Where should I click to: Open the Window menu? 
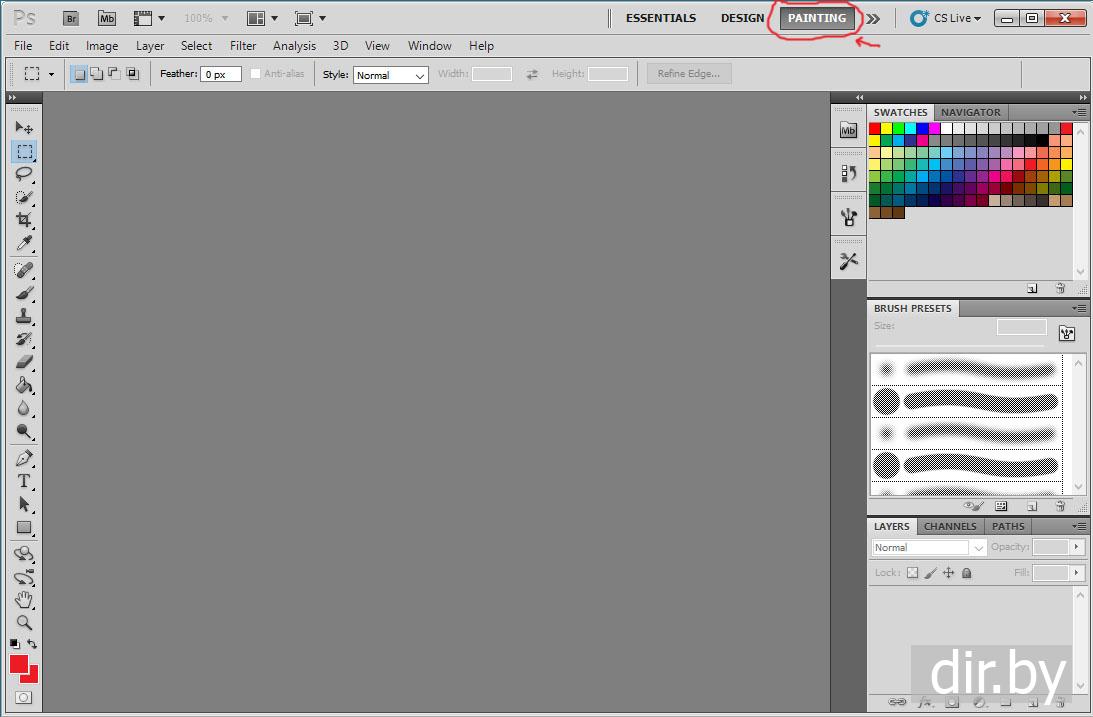point(429,46)
